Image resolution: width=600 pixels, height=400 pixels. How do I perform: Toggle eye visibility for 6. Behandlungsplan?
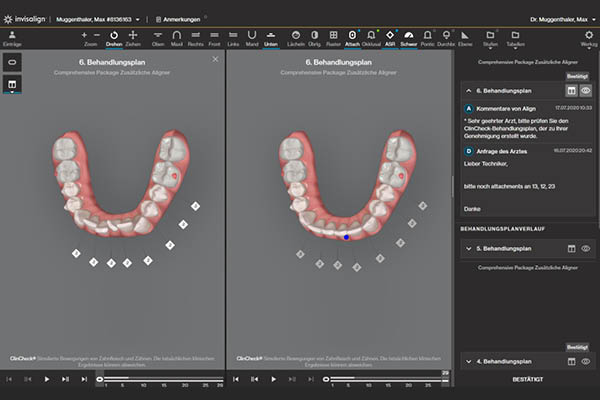coord(585,91)
